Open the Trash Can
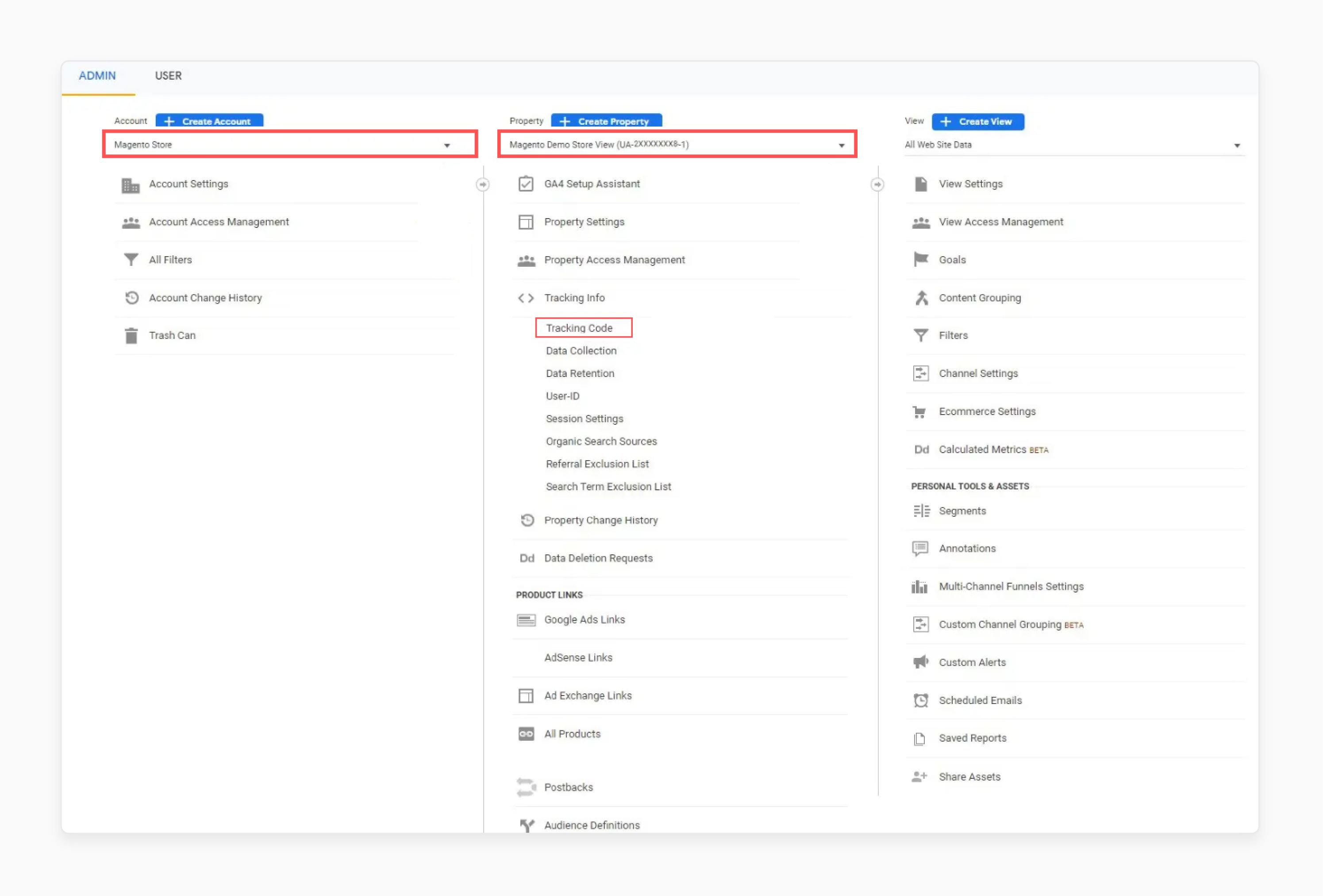Viewport: 1323px width, 896px height. (131, 335)
